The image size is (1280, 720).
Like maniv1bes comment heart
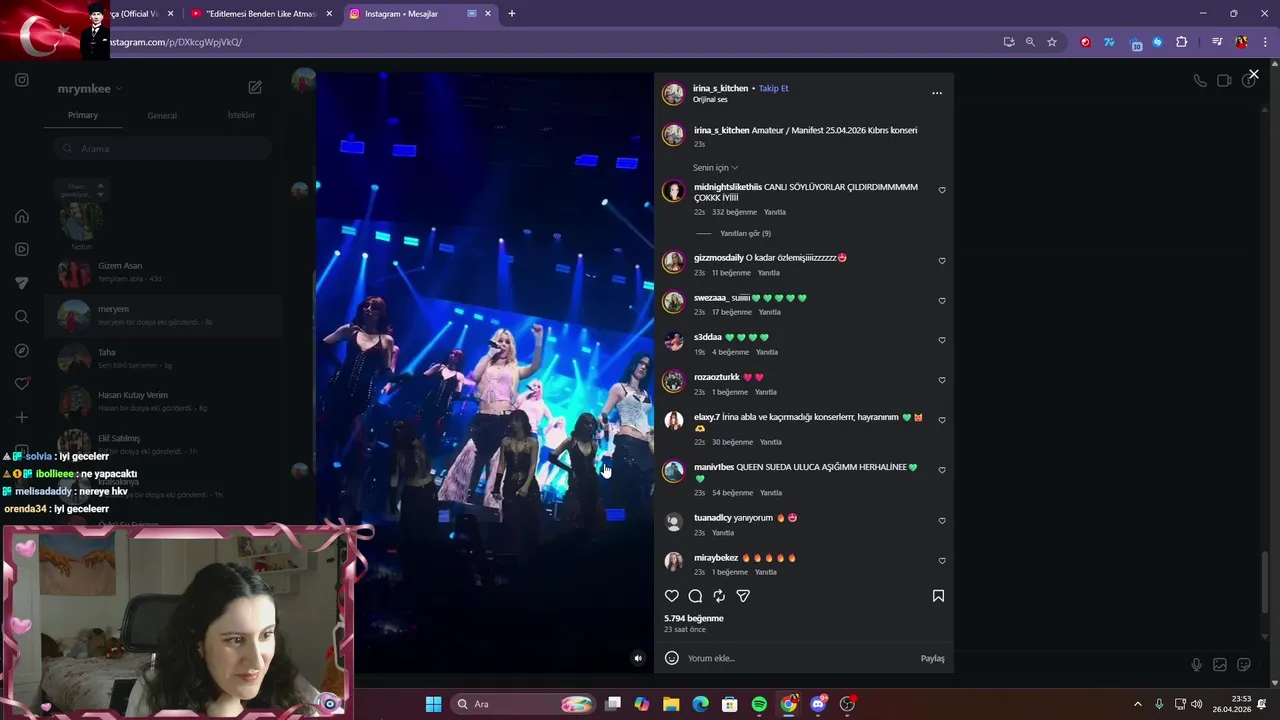(x=942, y=470)
